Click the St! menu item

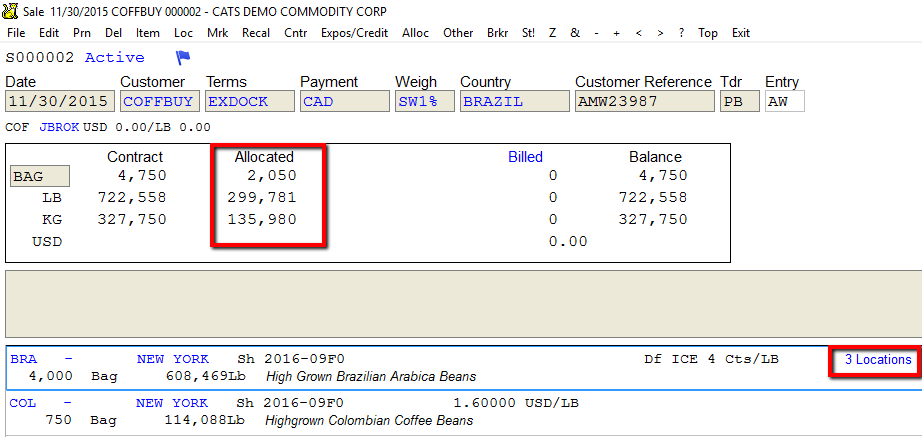pyautogui.click(x=528, y=33)
